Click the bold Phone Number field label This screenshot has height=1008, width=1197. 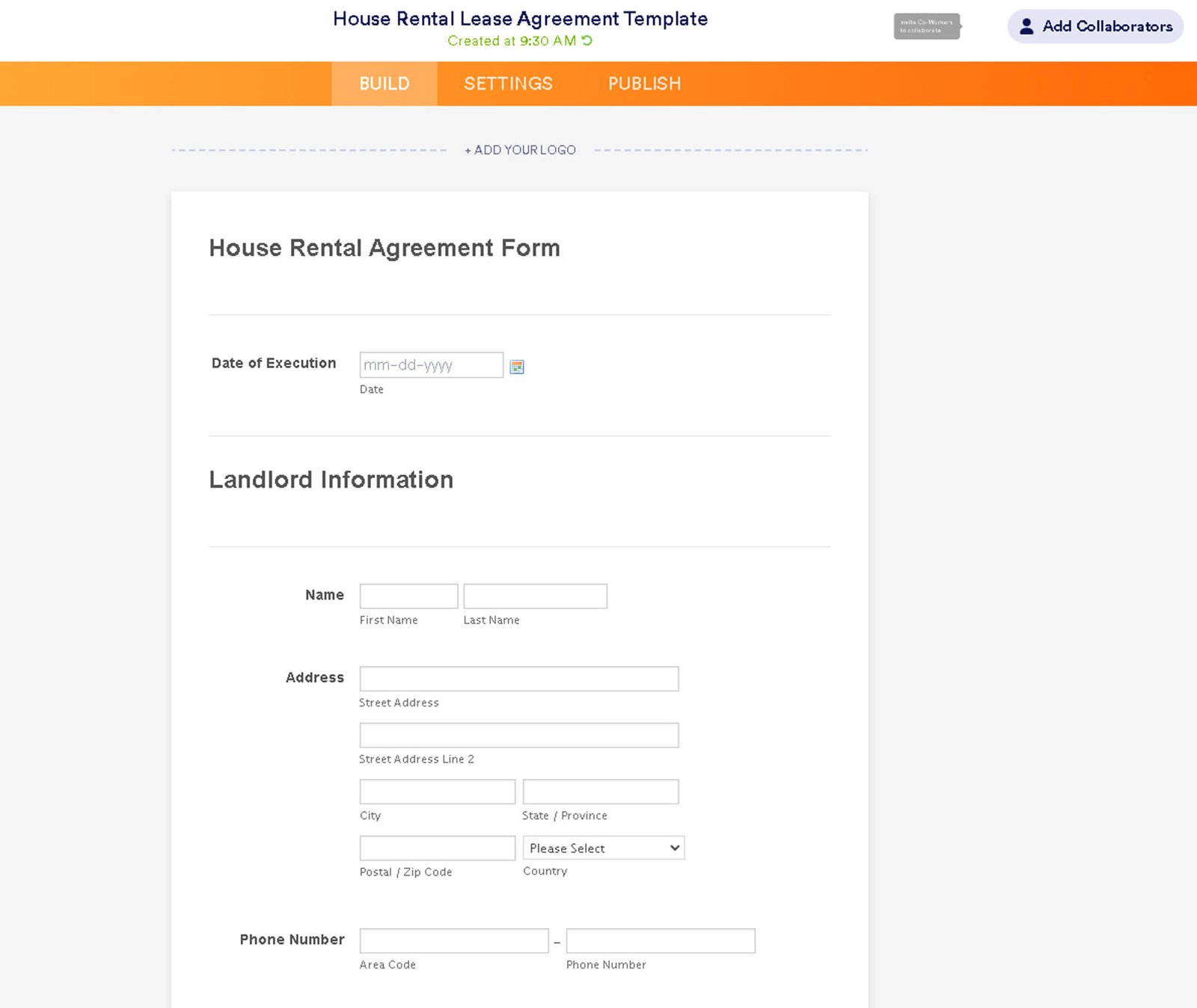point(293,939)
